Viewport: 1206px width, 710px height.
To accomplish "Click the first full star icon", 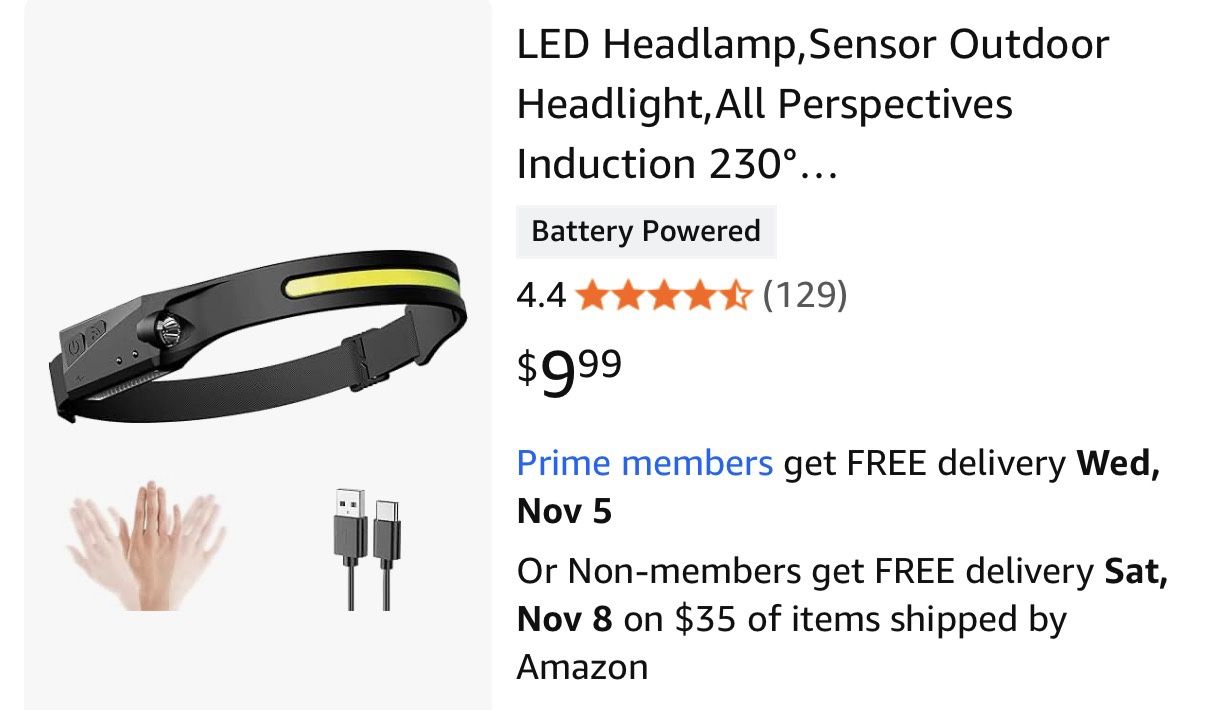I will [x=591, y=296].
